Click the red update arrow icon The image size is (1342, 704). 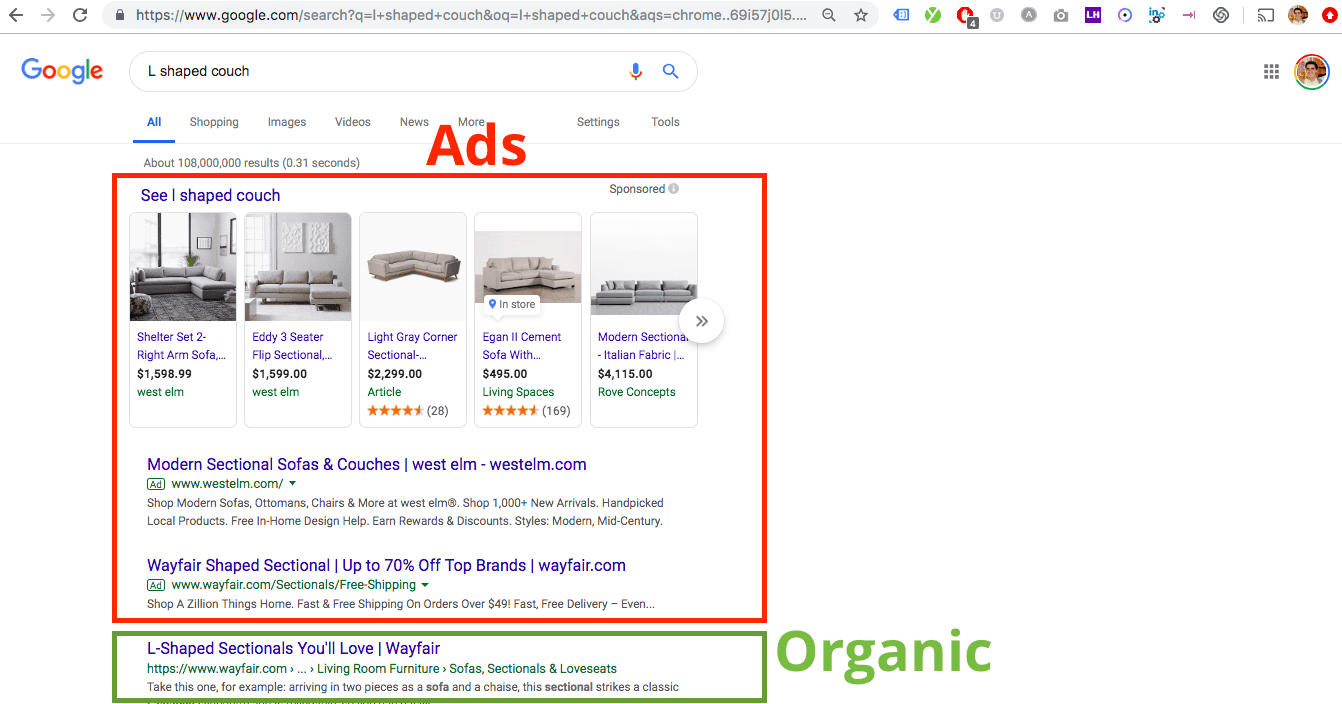[1328, 15]
